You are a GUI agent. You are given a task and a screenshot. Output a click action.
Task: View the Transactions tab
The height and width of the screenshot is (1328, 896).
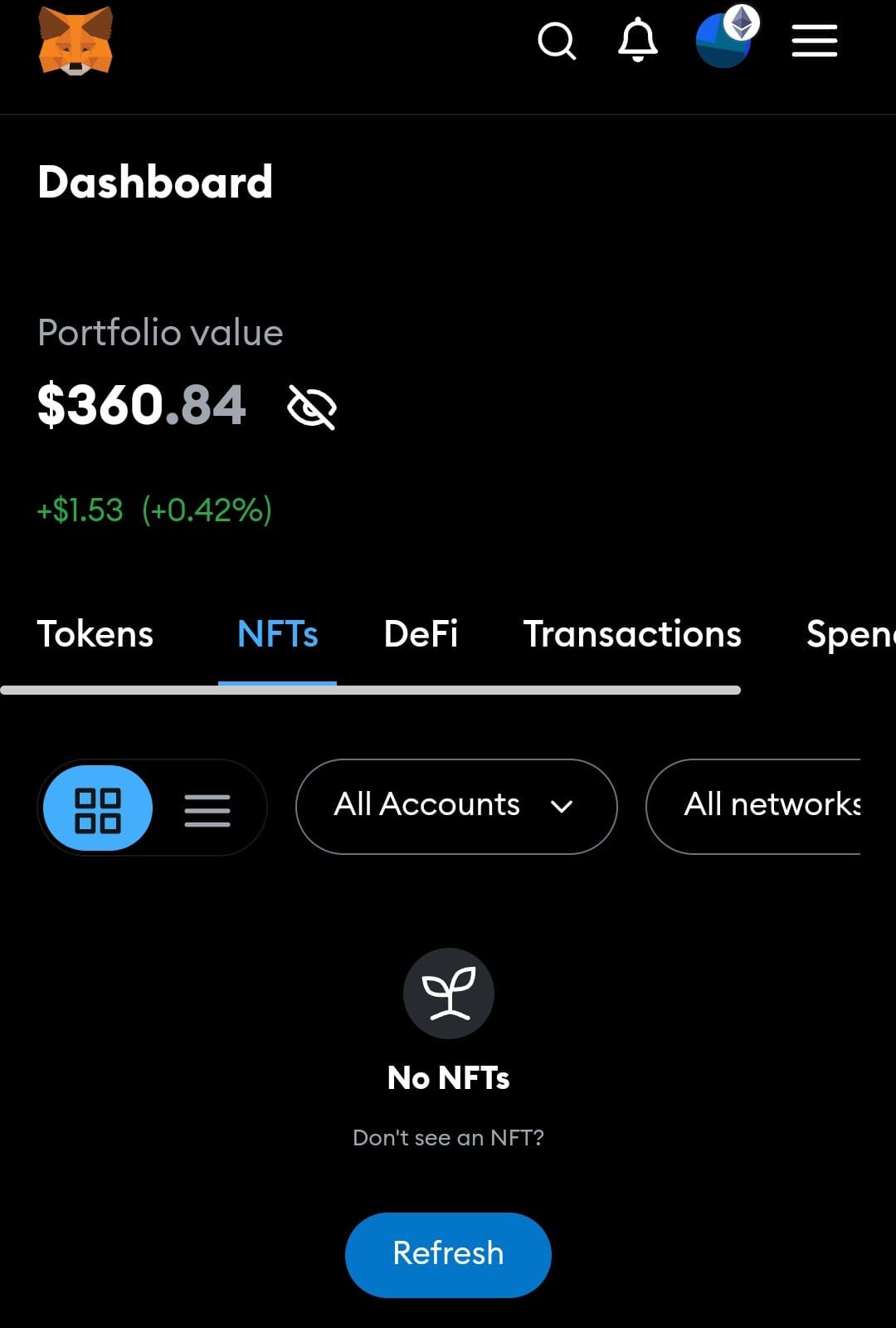tap(631, 635)
